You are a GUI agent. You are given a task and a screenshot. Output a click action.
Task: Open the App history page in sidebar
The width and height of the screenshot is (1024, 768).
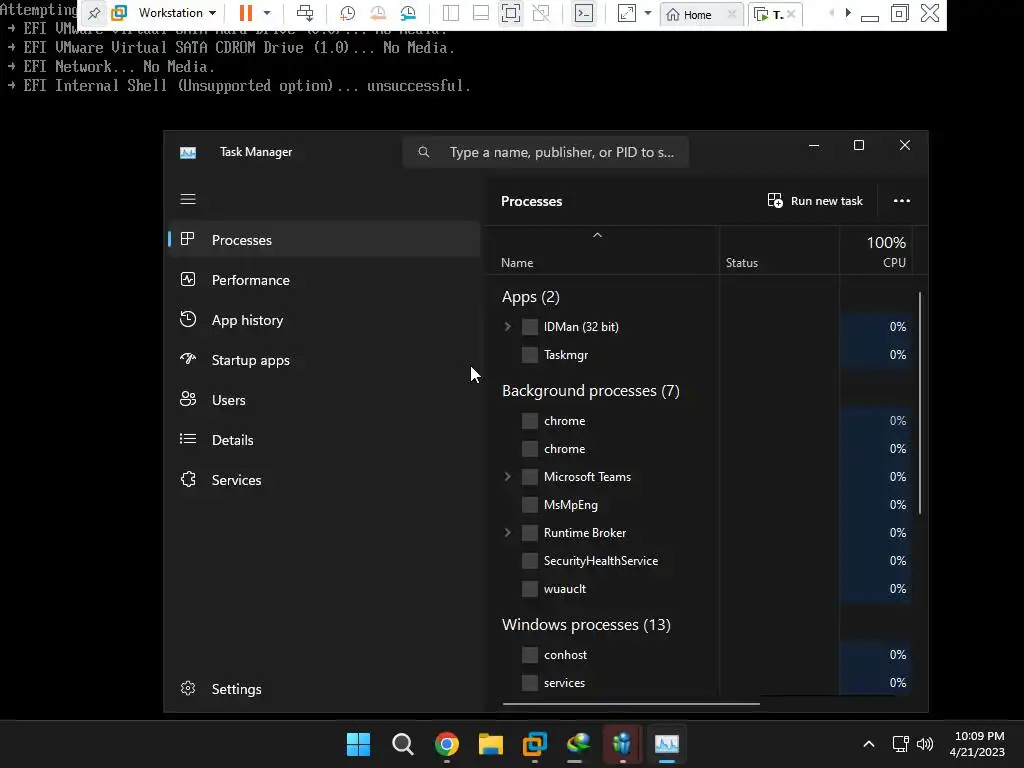[325, 320]
